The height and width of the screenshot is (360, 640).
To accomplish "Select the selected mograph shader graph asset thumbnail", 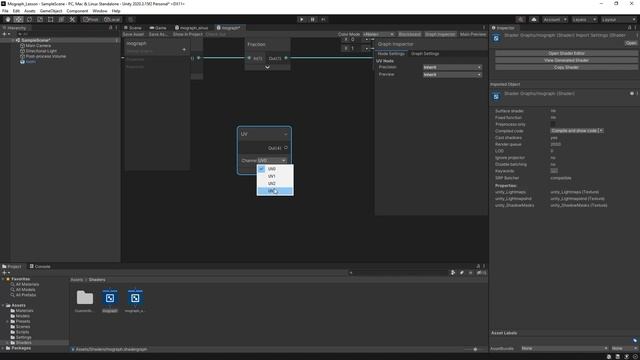I will 110,298.
